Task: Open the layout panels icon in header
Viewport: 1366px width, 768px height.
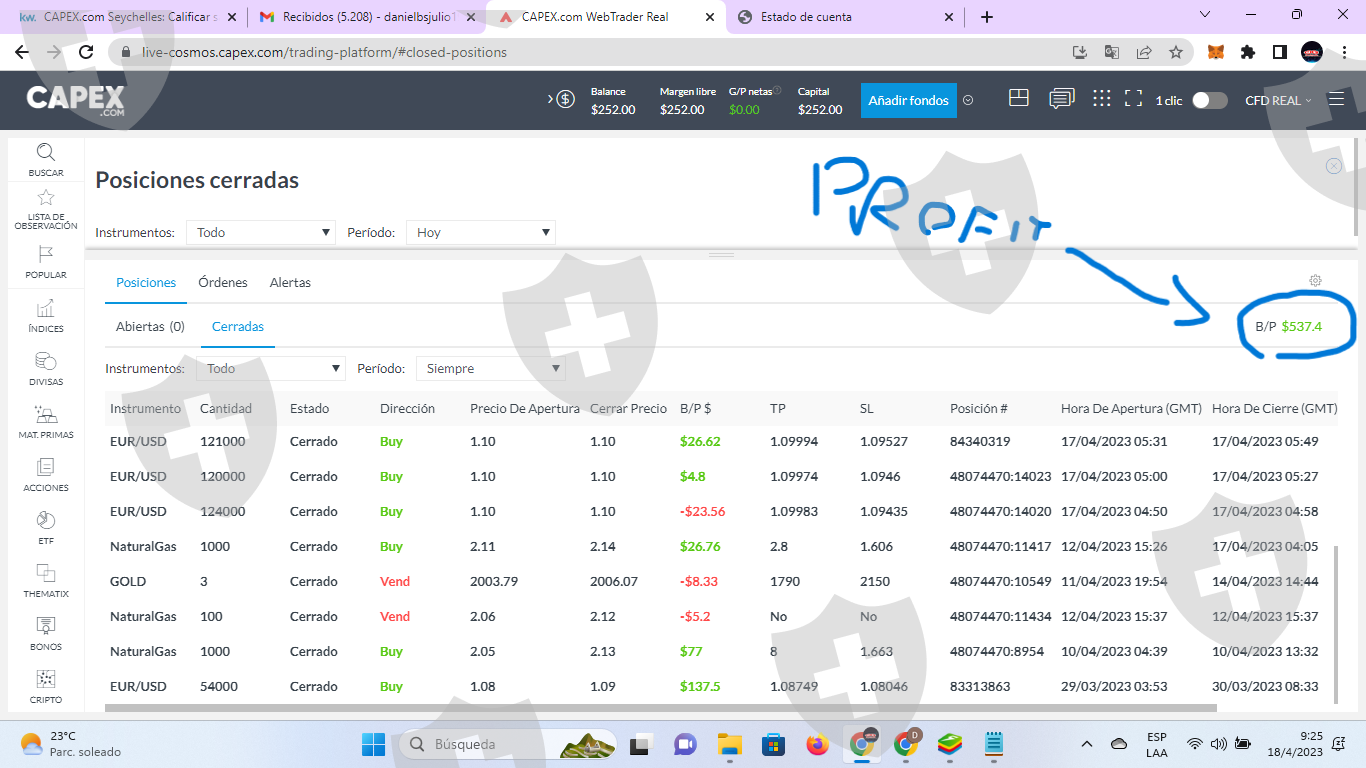Action: (x=1019, y=98)
